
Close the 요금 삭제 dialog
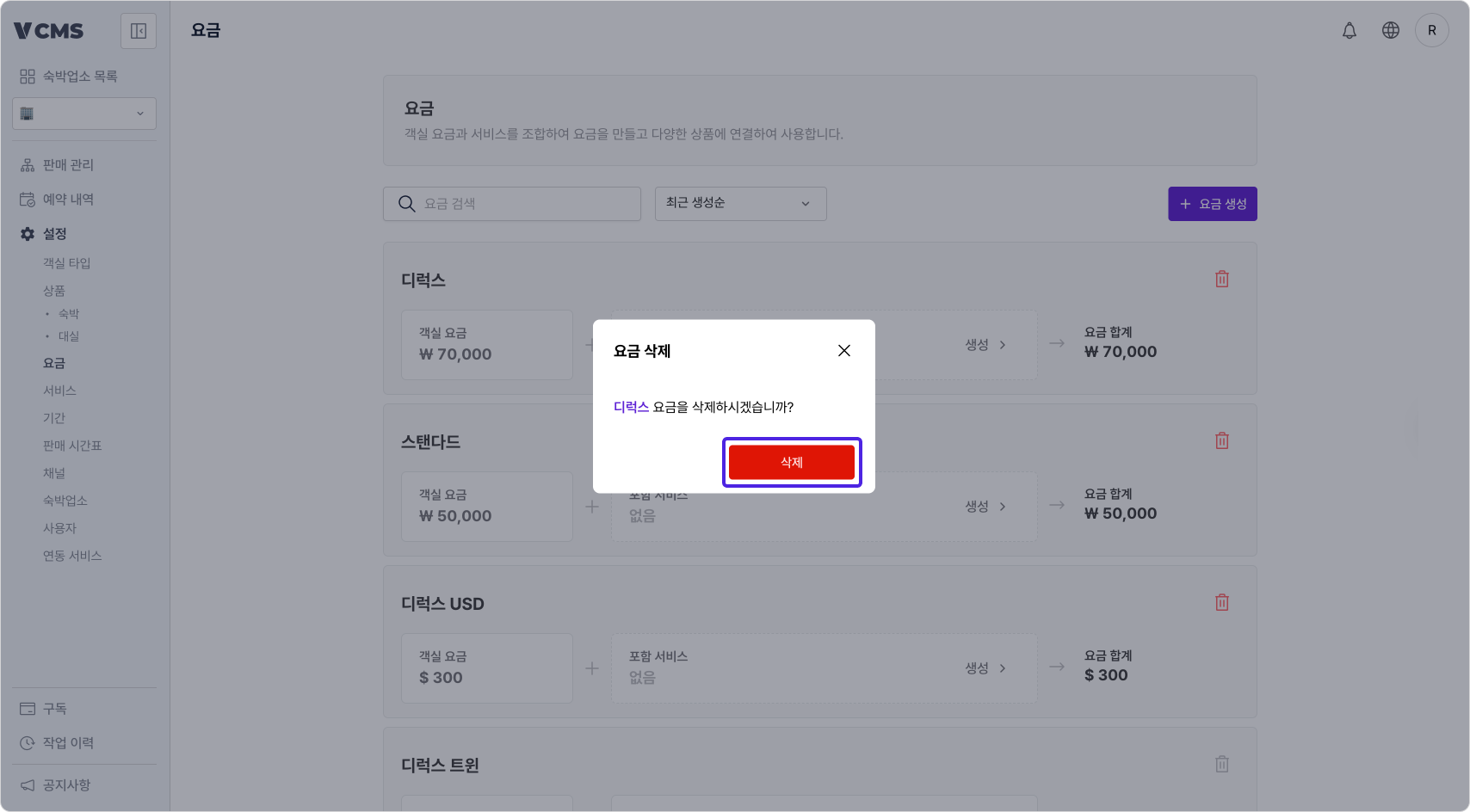click(843, 350)
